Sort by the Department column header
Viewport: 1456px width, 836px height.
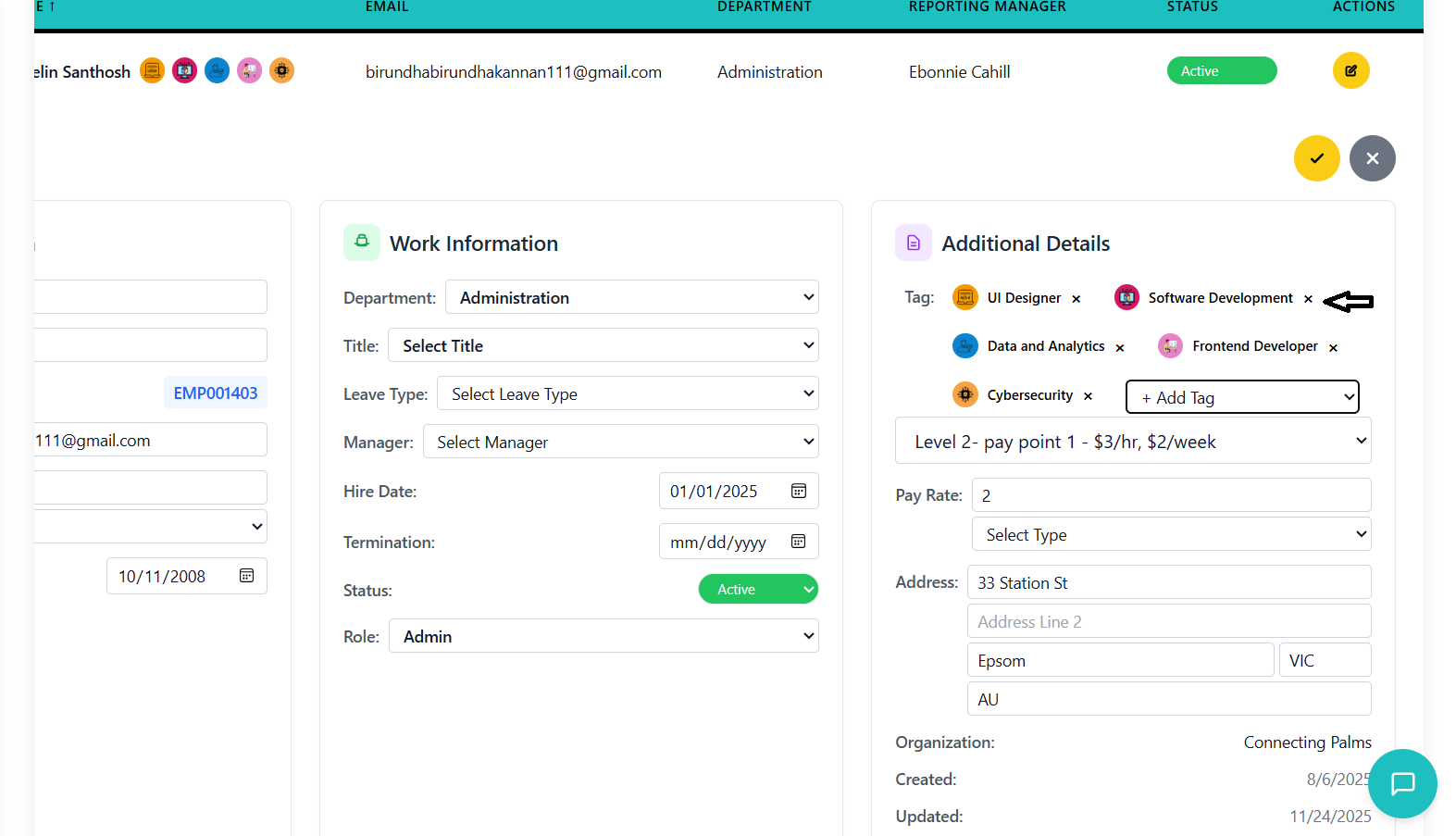tap(764, 7)
